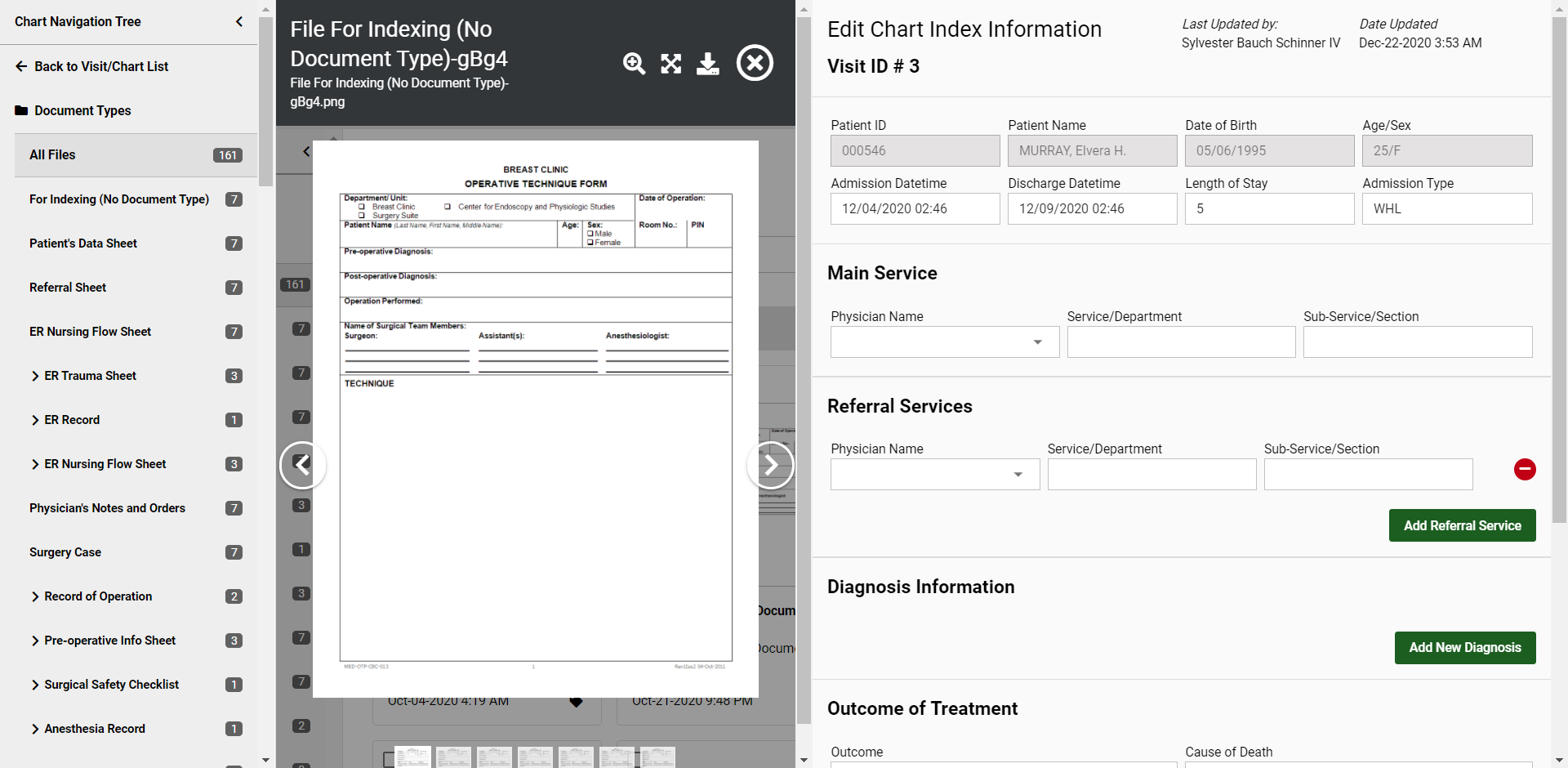Download the gBg4 file
Image resolution: width=1568 pixels, height=768 pixels.
coord(708,64)
